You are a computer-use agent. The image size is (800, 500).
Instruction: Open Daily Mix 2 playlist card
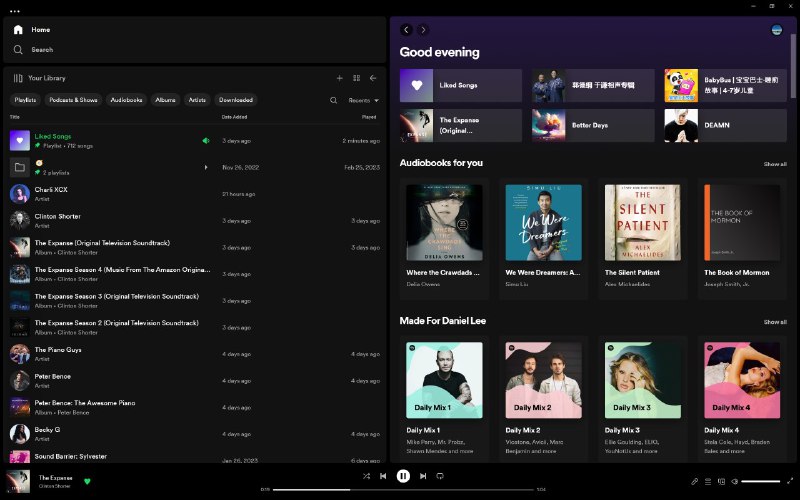543,398
